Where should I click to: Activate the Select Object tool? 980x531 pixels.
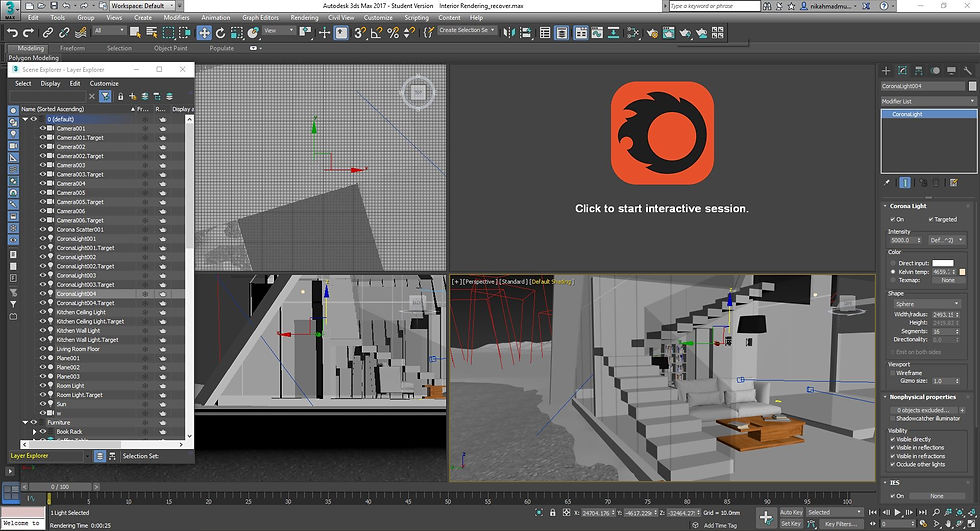coord(136,32)
